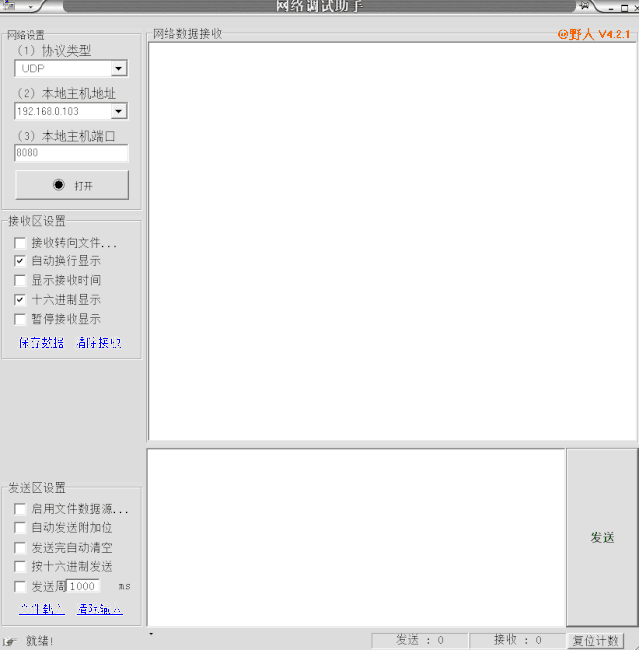Enable the 发送周期 periodic send checkbox
The image size is (639, 650).
point(20,586)
